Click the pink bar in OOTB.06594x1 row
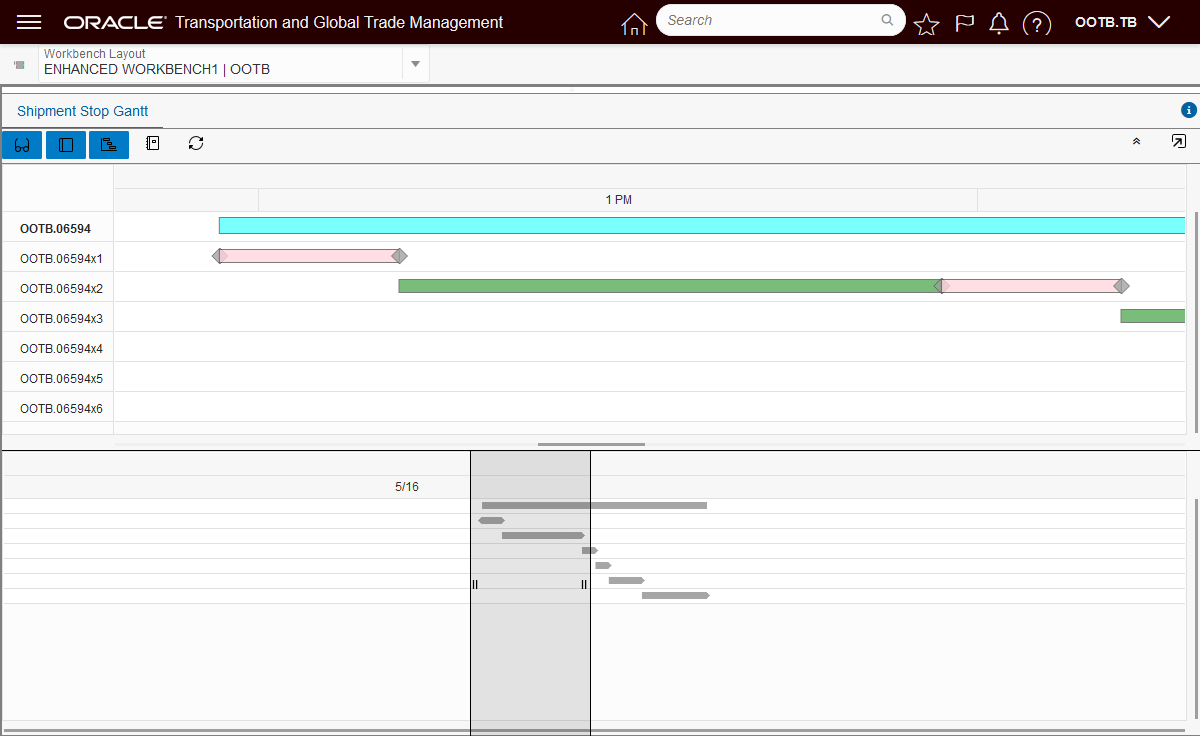The image size is (1200, 736). click(309, 256)
